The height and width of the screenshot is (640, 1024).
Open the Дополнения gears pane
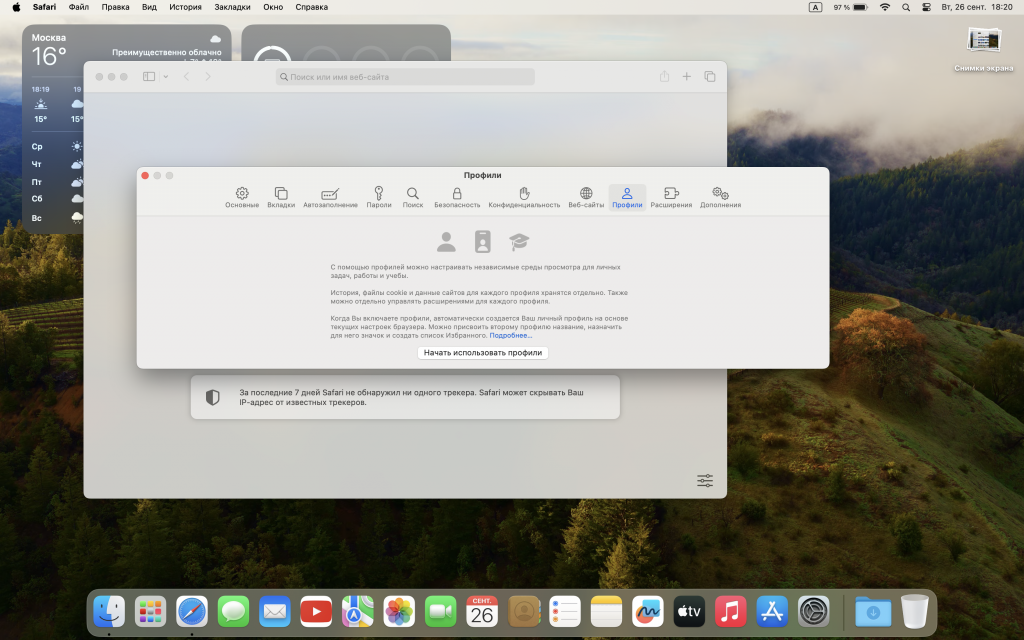[720, 197]
